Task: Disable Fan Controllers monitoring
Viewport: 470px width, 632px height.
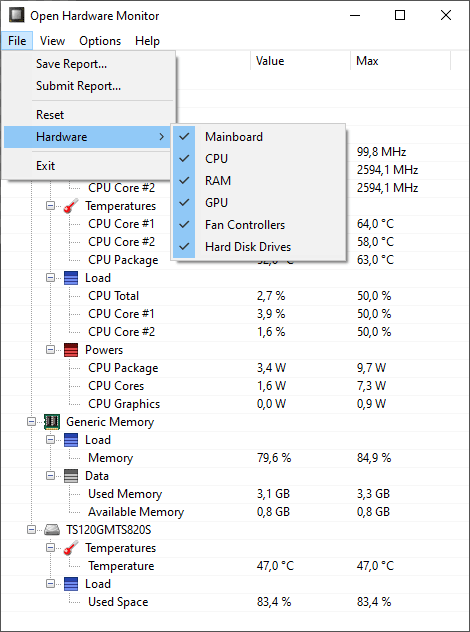Action: tap(258, 225)
